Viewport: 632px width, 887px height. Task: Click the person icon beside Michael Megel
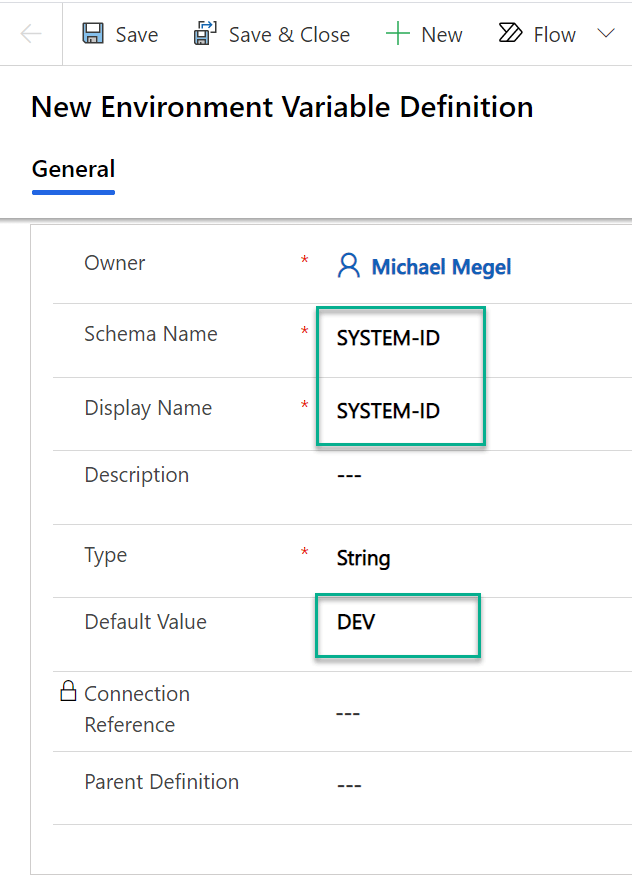coord(348,265)
